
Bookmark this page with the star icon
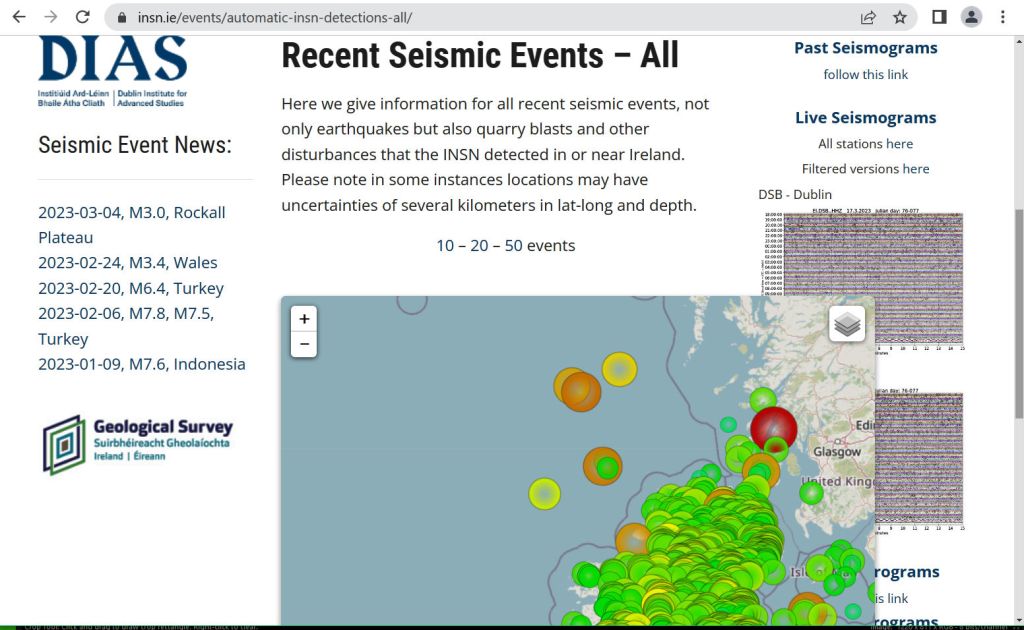pyautogui.click(x=899, y=17)
